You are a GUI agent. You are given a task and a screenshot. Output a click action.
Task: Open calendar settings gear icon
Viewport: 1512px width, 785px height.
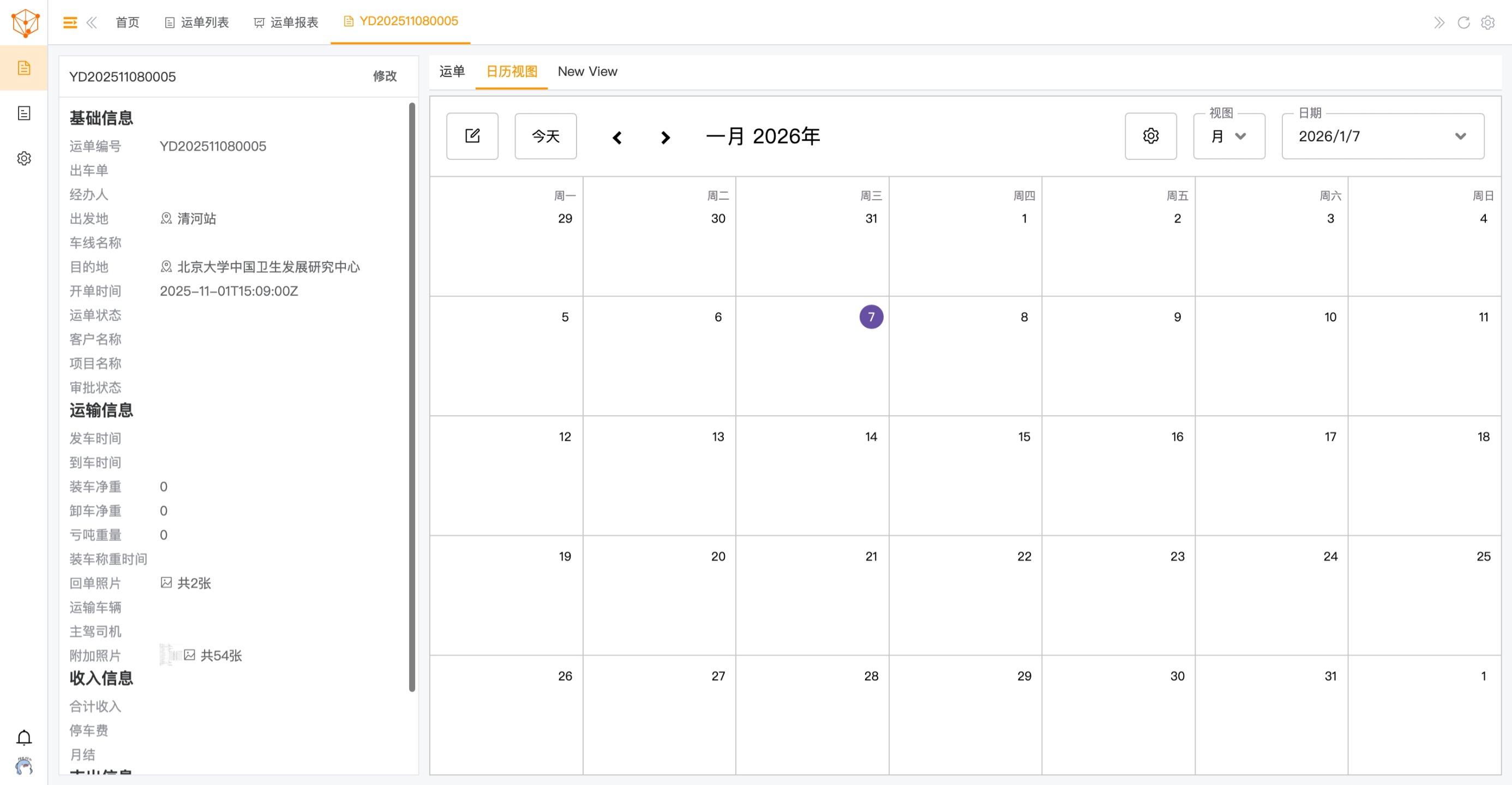tap(1150, 136)
